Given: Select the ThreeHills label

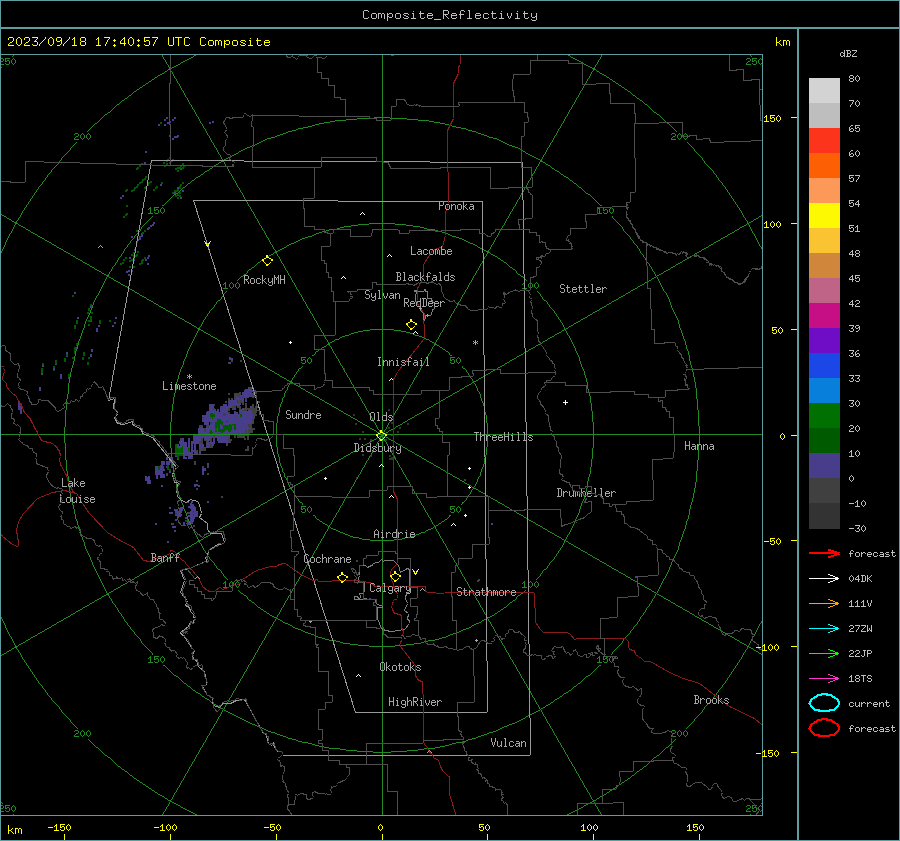Looking at the screenshot, I should [x=503, y=437].
